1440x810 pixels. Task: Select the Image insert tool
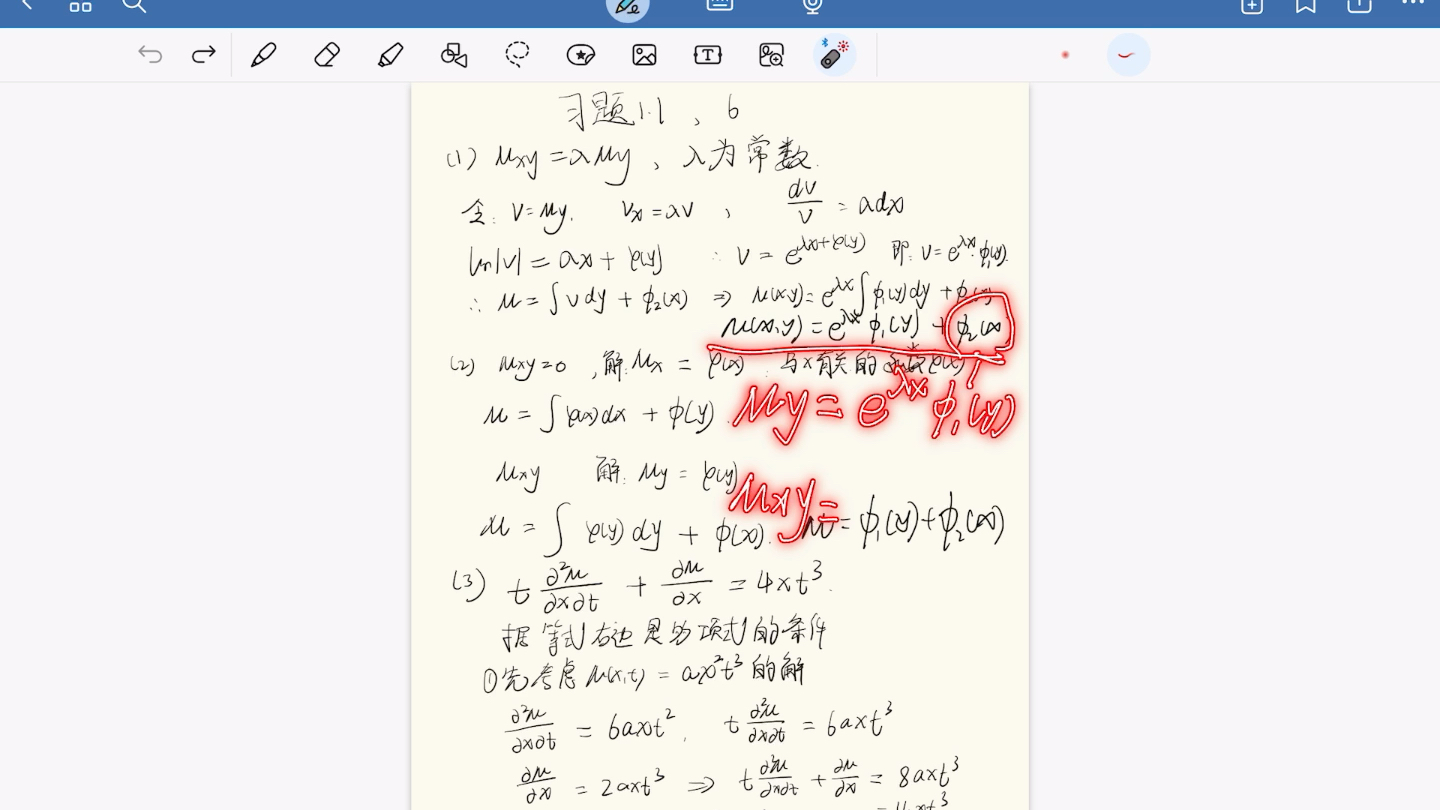pos(645,55)
